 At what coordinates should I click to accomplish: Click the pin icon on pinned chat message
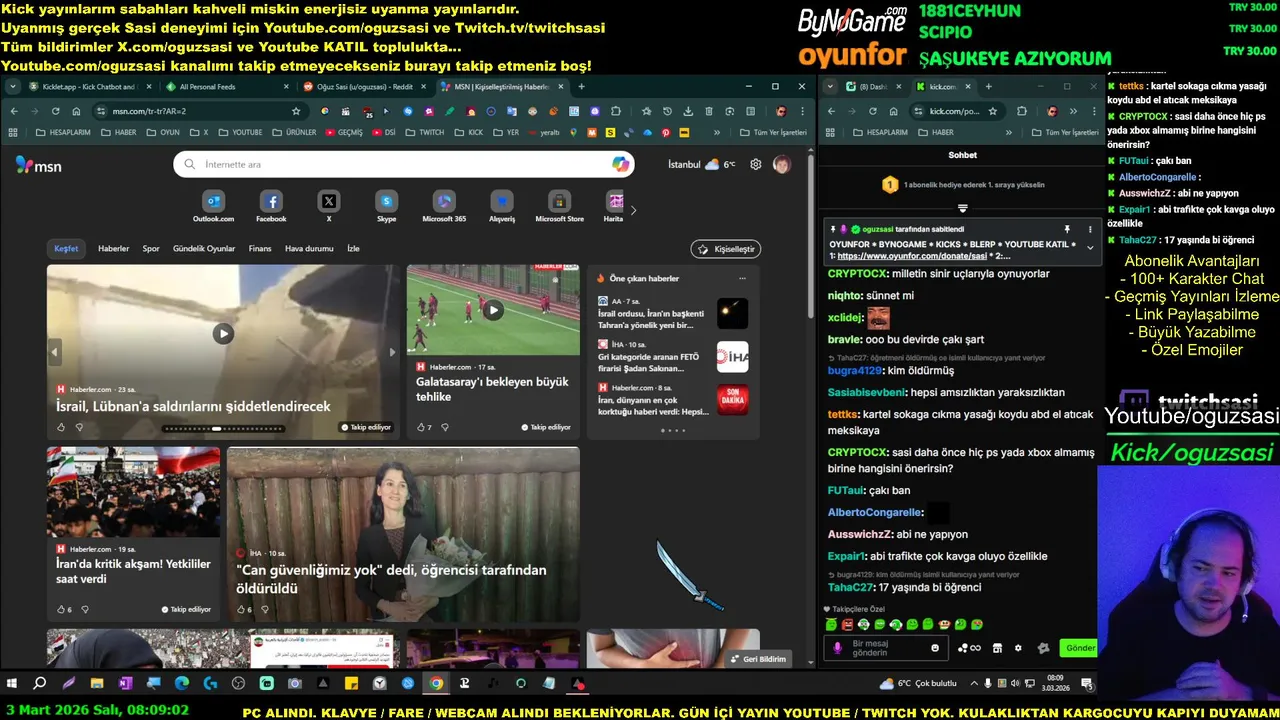point(1067,229)
